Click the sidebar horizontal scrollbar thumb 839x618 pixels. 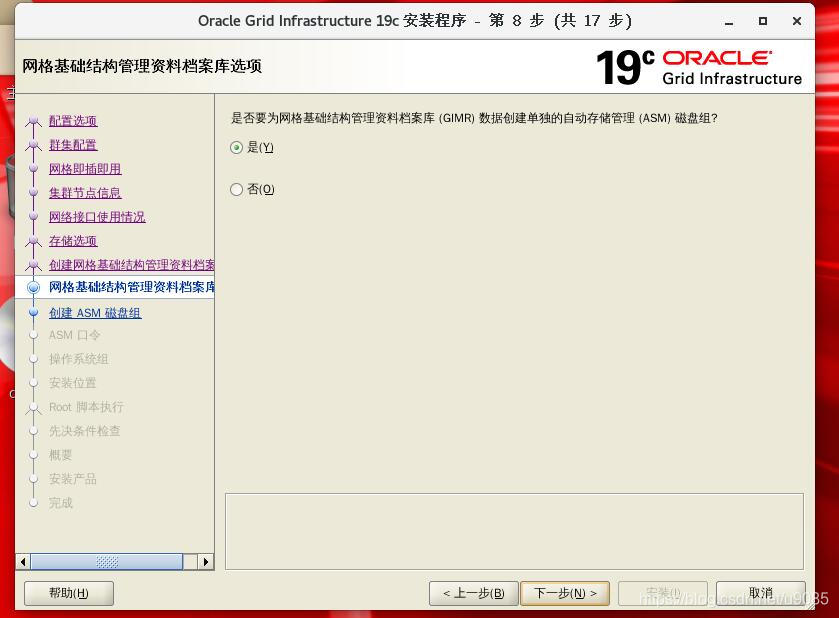point(107,562)
